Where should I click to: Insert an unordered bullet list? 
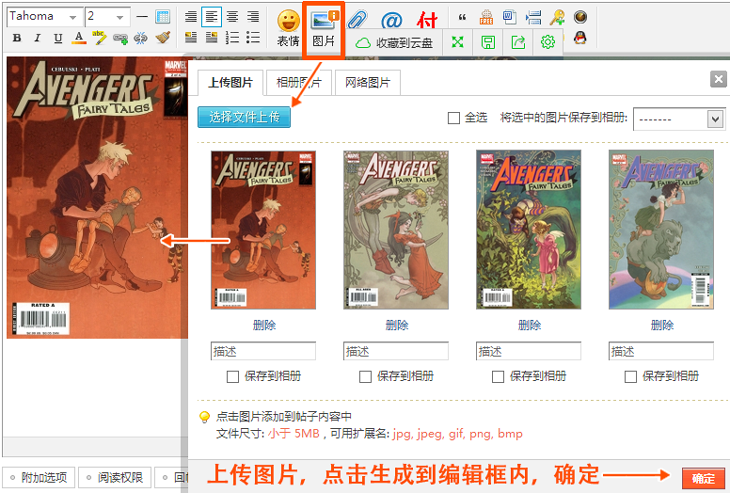pyautogui.click(x=253, y=37)
